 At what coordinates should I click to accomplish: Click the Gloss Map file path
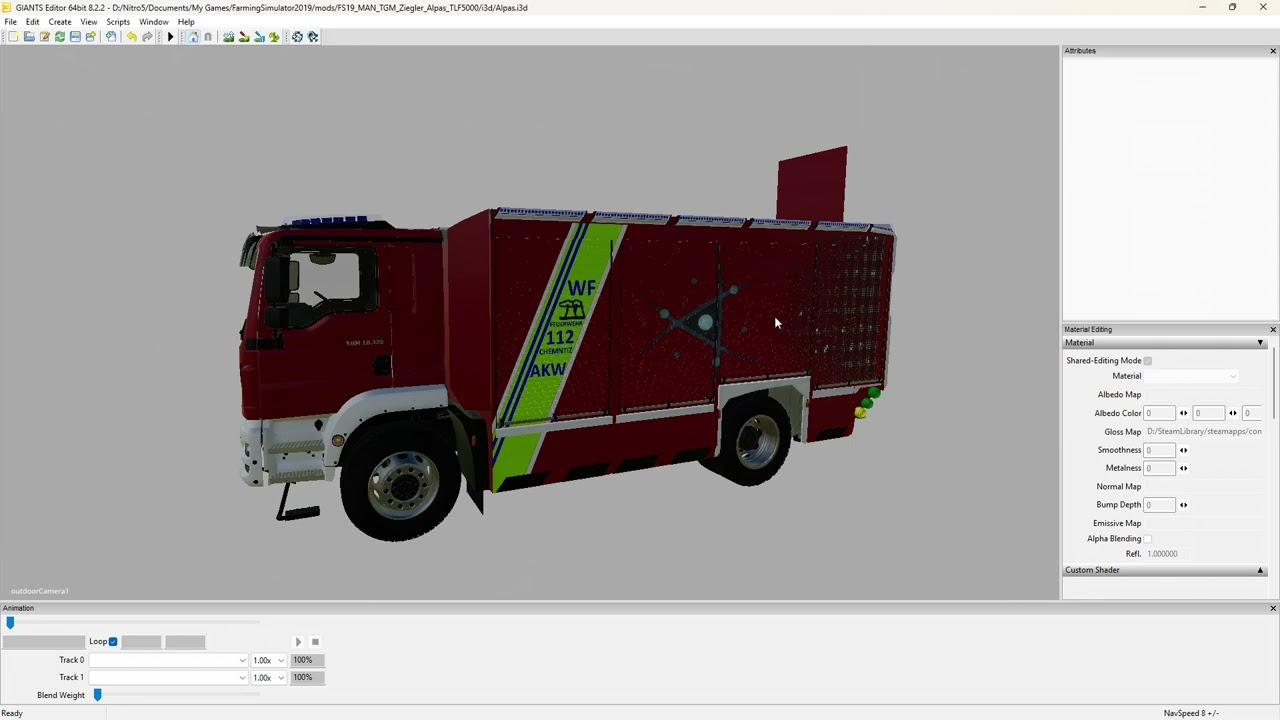pos(1204,432)
